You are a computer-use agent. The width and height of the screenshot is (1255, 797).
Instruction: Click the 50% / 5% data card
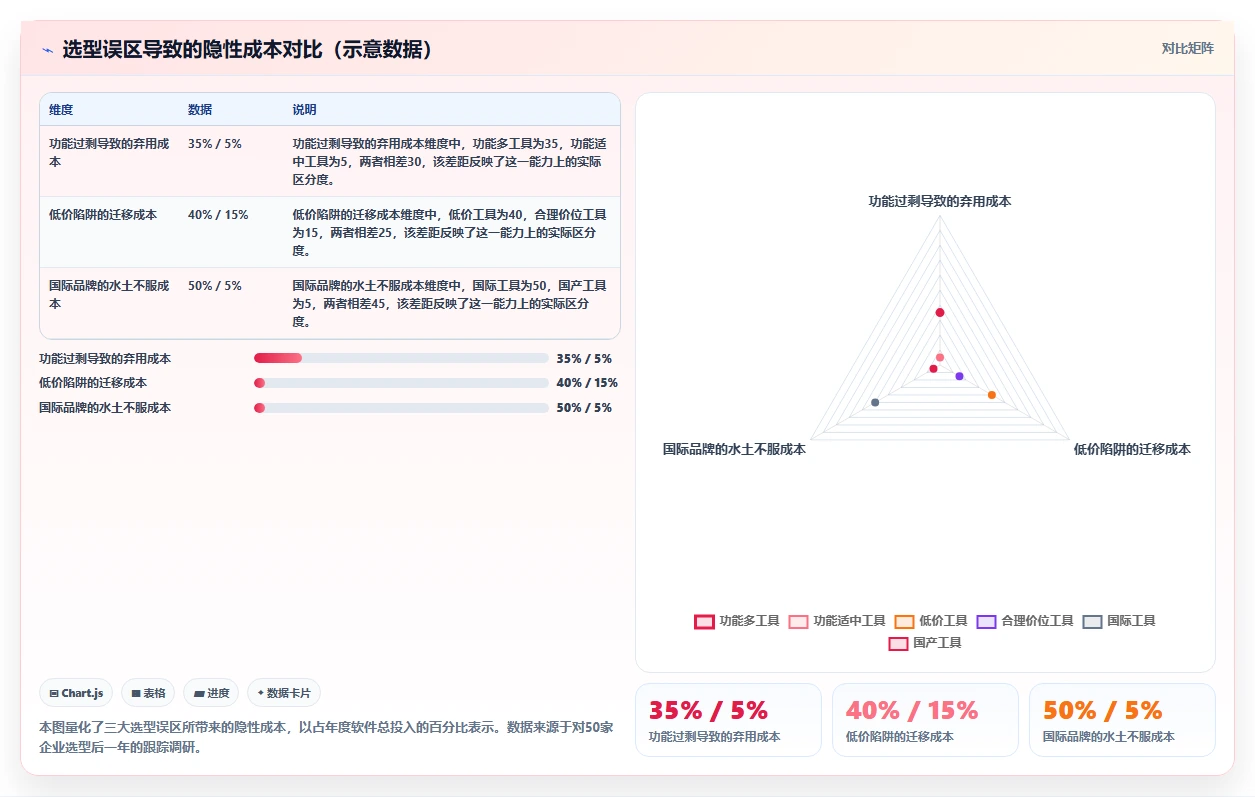click(1122, 720)
